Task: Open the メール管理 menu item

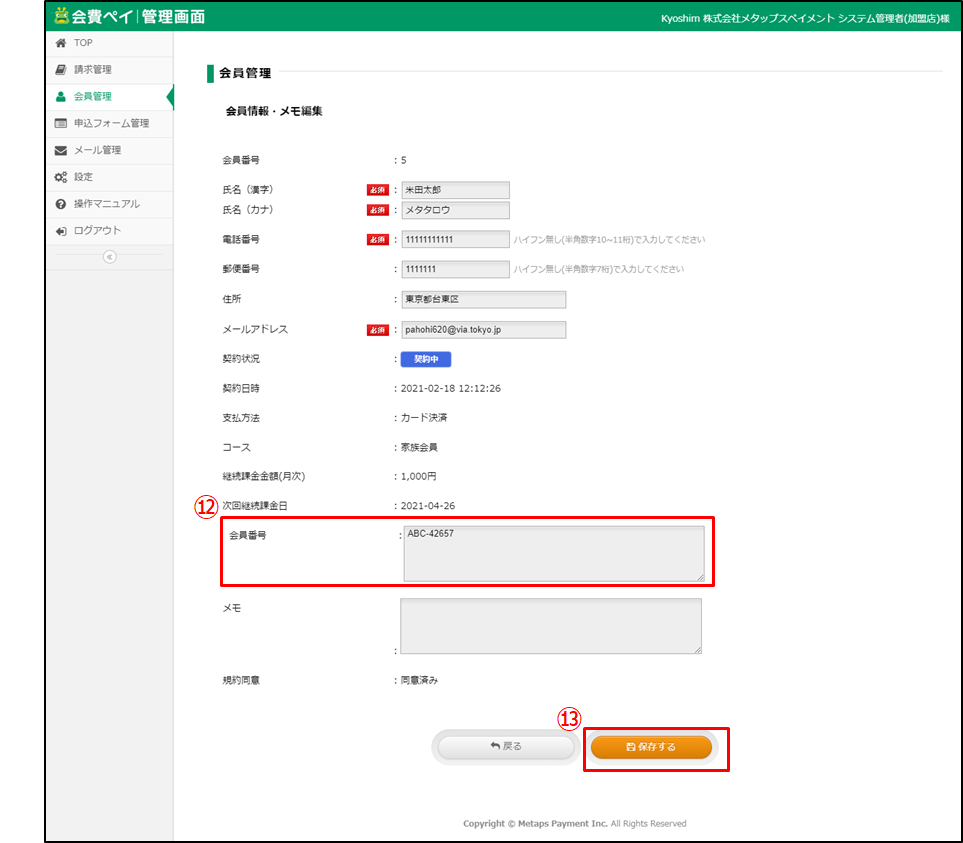Action: point(97,151)
